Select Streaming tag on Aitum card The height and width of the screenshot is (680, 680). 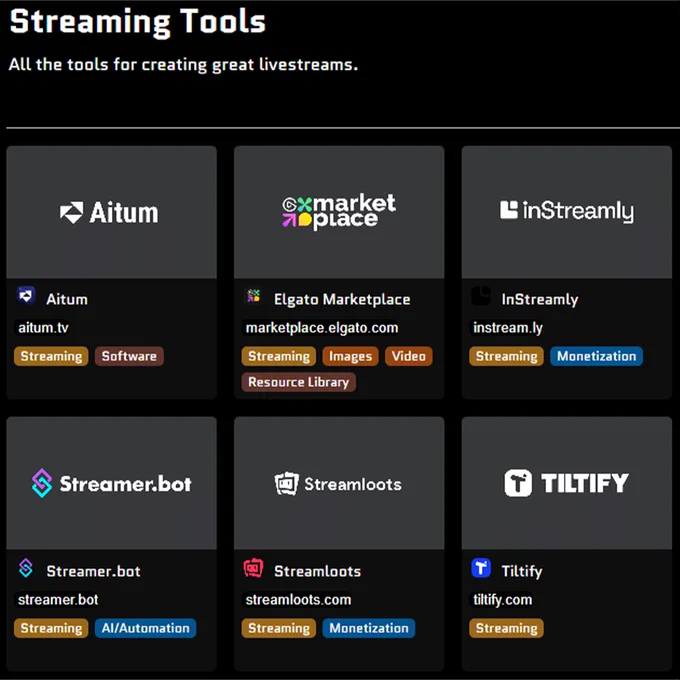[x=51, y=356]
